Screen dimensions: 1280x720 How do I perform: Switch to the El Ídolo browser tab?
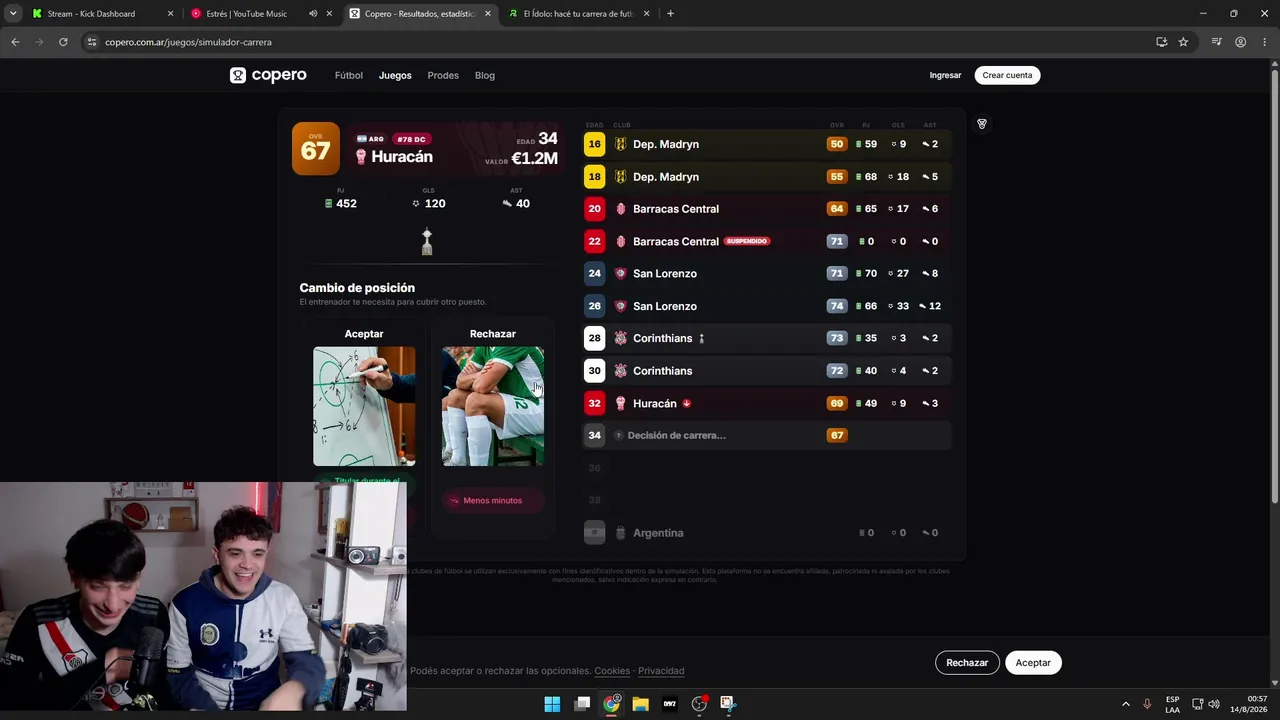[x=579, y=14]
